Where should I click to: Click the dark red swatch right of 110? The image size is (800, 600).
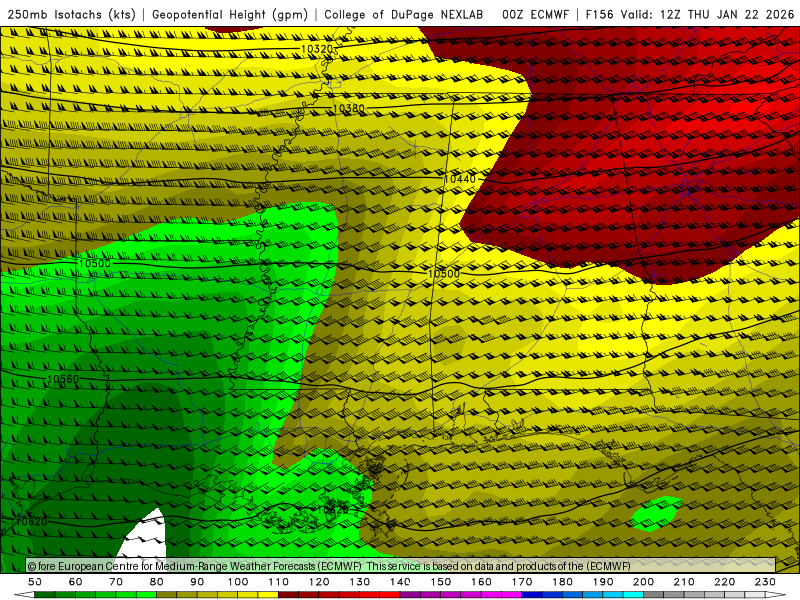point(289,595)
